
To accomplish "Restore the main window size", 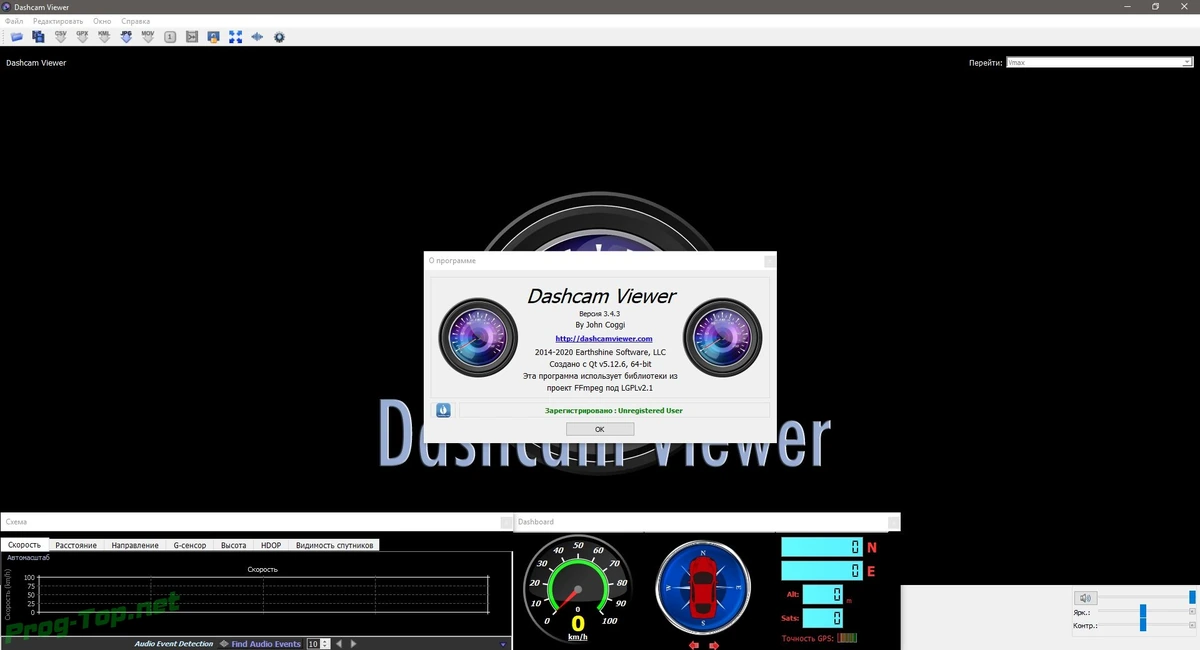I will click(x=1156, y=7).
